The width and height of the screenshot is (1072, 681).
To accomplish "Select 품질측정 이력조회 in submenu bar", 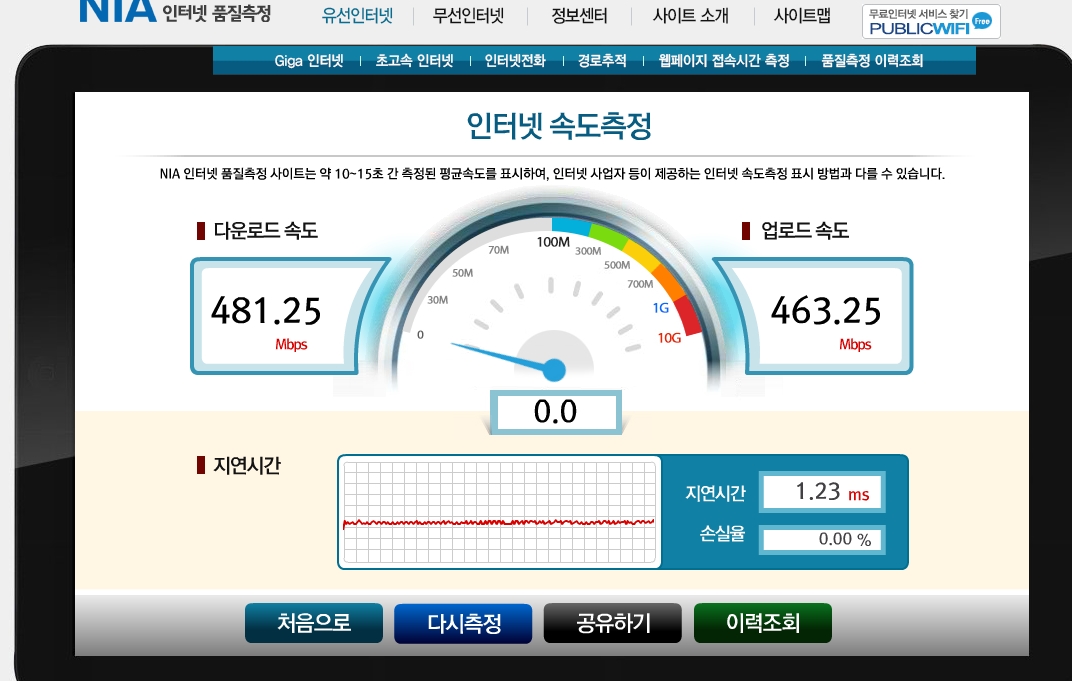I will (x=872, y=61).
